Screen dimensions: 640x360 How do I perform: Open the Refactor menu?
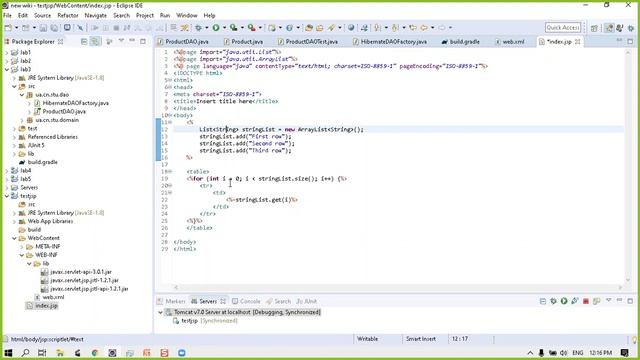pos(68,16)
